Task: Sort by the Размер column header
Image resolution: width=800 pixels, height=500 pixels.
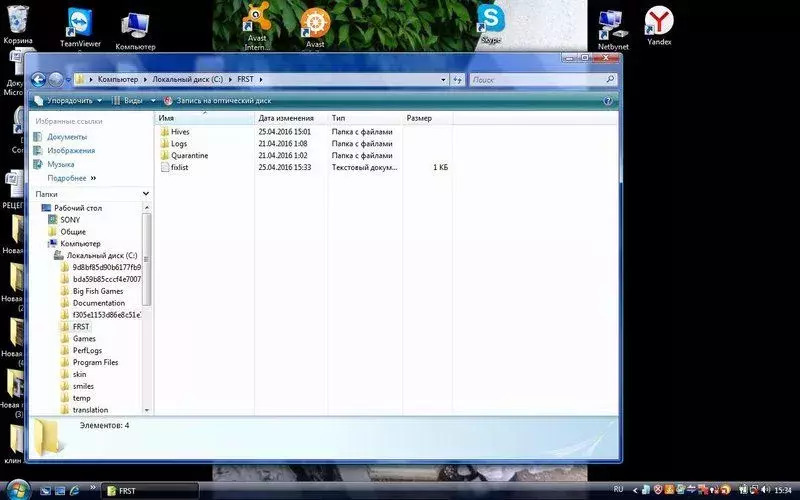Action: pyautogui.click(x=428, y=118)
